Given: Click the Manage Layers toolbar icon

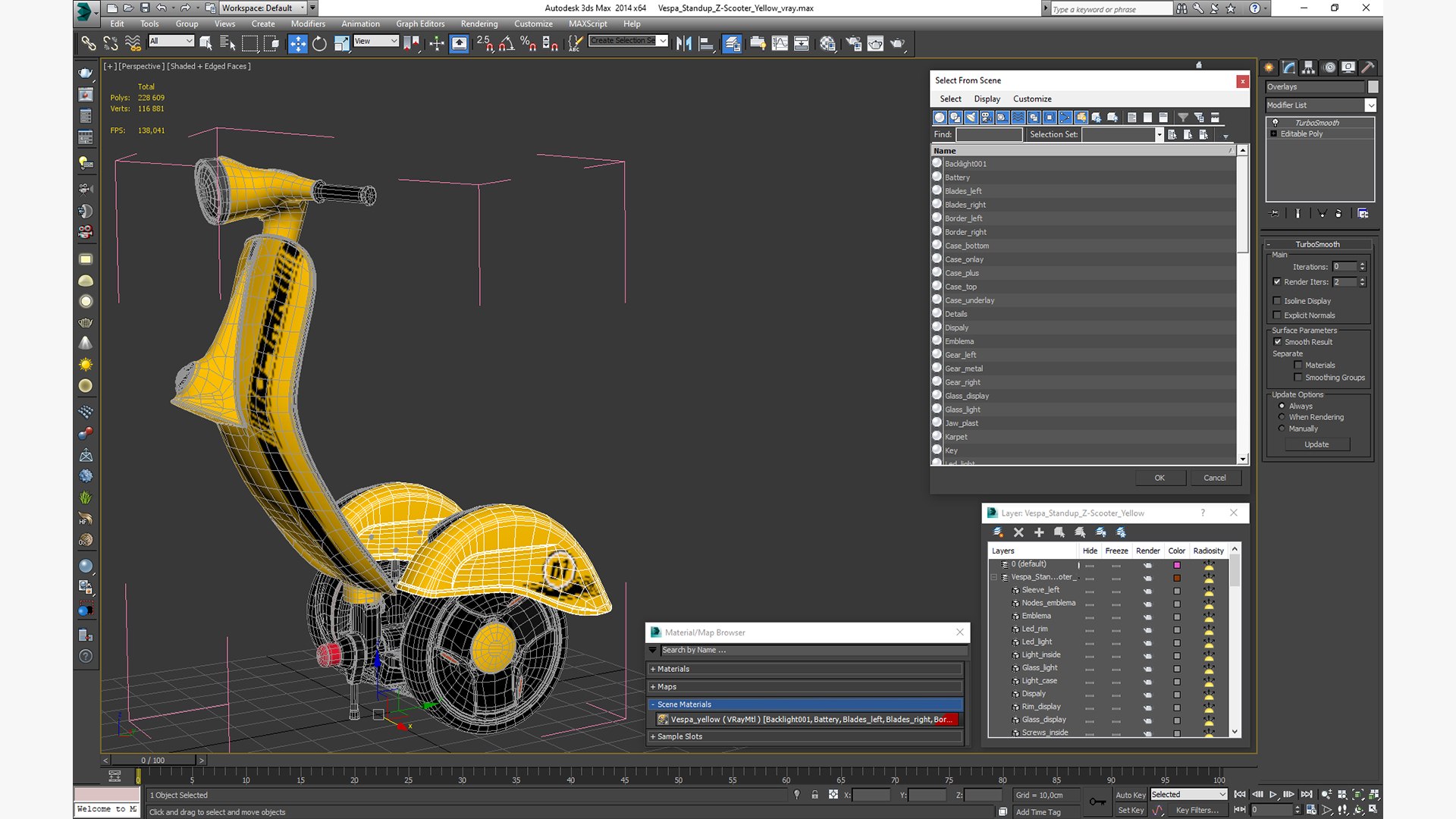Looking at the screenshot, I should (x=732, y=43).
